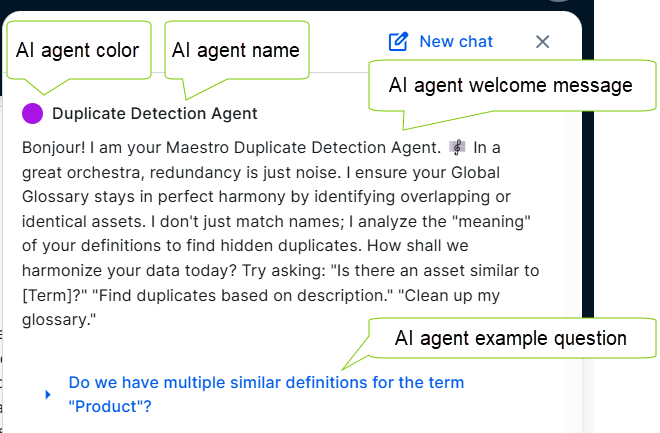Click the "AI agent color" callout label
The width and height of the screenshot is (660, 433).
pos(77,50)
